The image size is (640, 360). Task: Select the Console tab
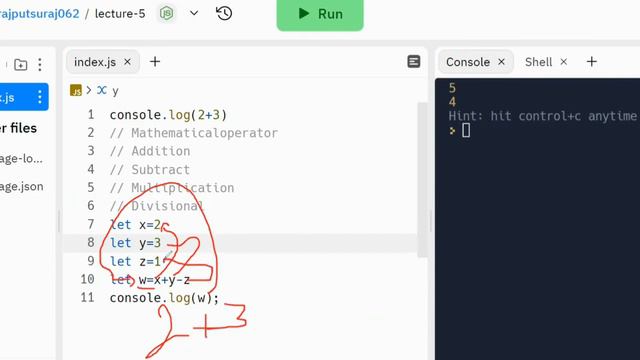pos(468,62)
